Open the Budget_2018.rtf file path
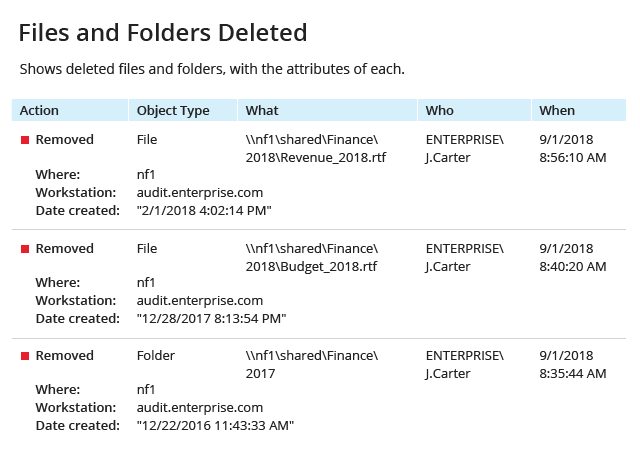Screen dimensions: 640x450 311,258
